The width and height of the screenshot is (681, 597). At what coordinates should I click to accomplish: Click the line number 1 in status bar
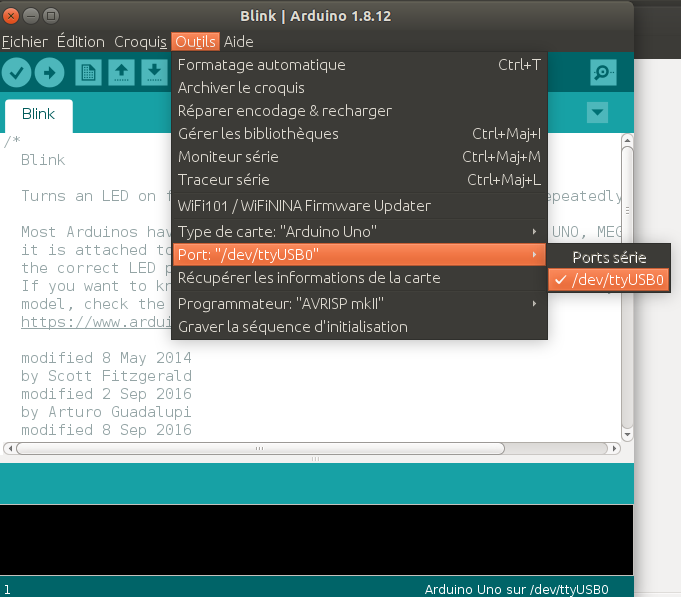[x=7, y=589]
